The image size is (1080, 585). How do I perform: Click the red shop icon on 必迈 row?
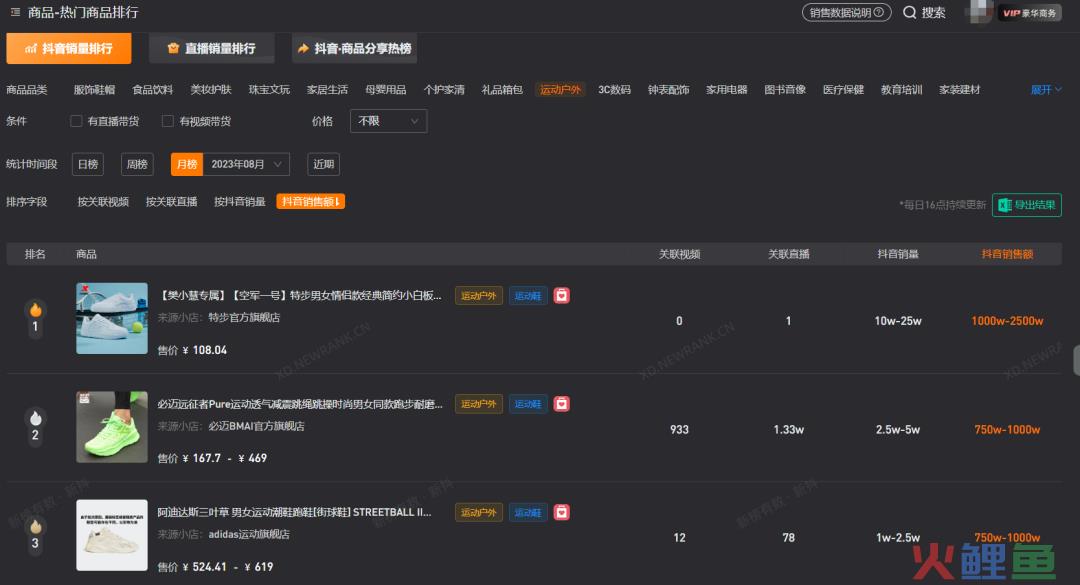[562, 404]
